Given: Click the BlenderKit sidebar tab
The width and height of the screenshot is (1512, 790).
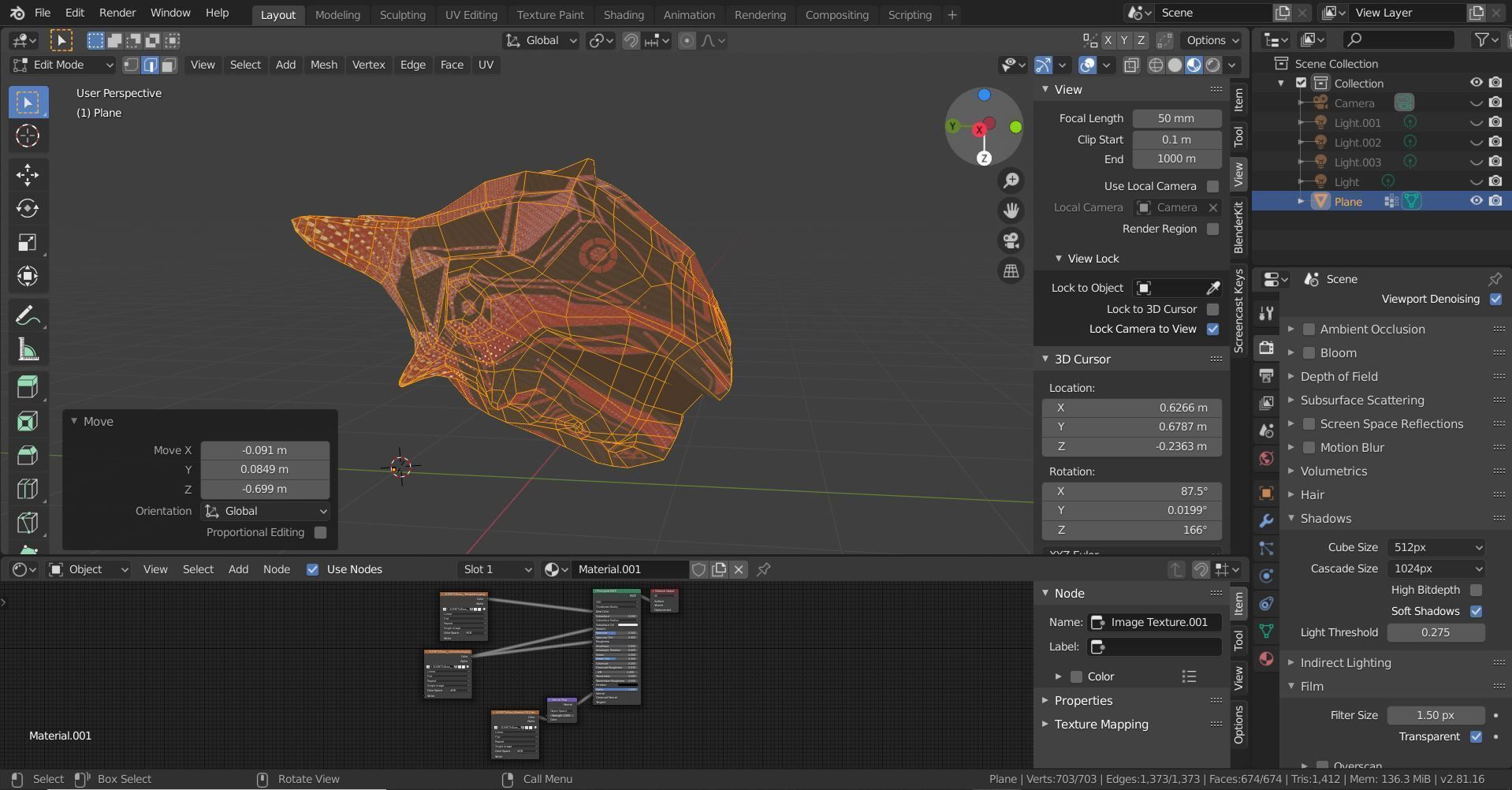Looking at the screenshot, I should point(1238,226).
